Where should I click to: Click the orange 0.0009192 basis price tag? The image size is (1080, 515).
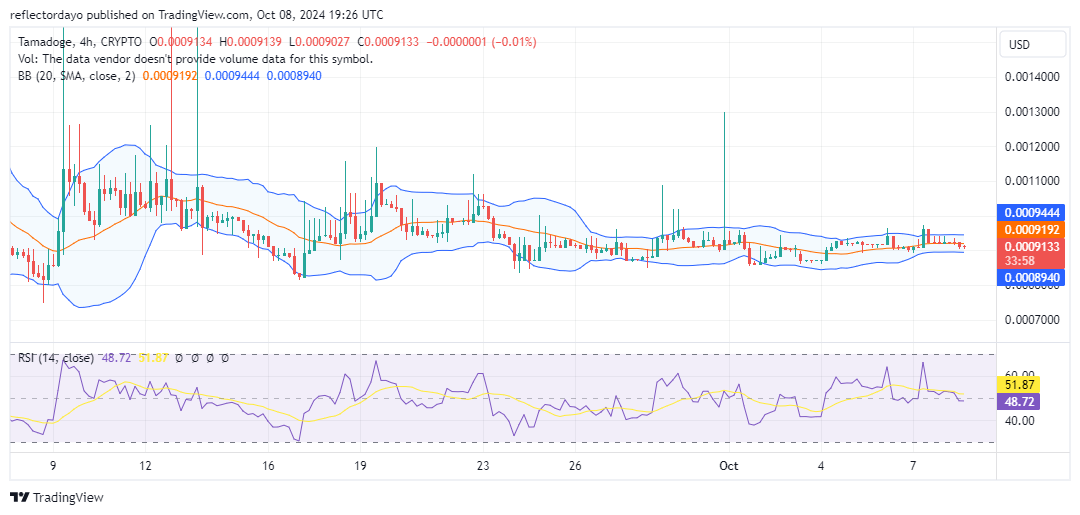tap(1031, 230)
